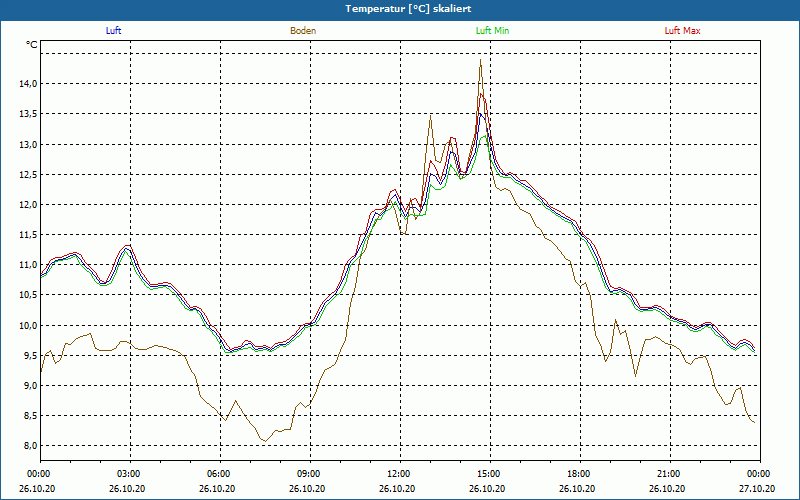Select the 12:00 time marker
This screenshot has width=800, height=500.
pyautogui.click(x=399, y=474)
